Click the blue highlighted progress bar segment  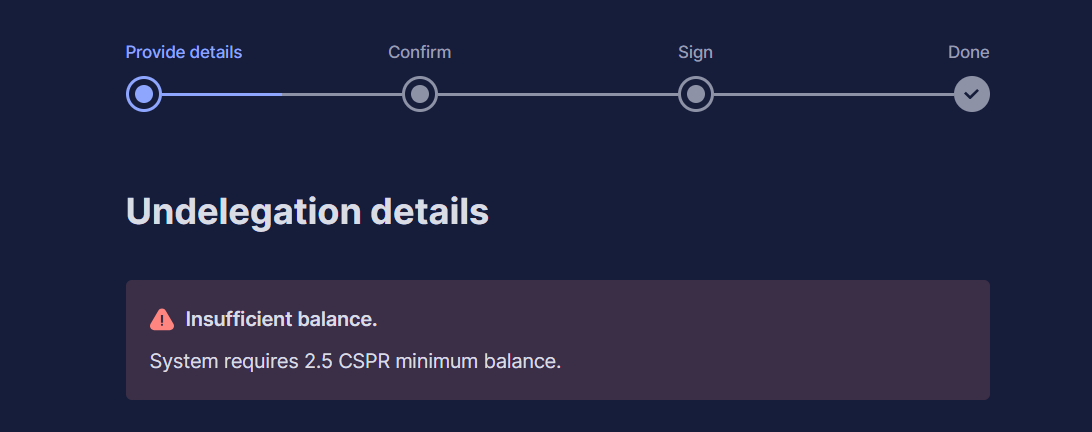[221, 94]
